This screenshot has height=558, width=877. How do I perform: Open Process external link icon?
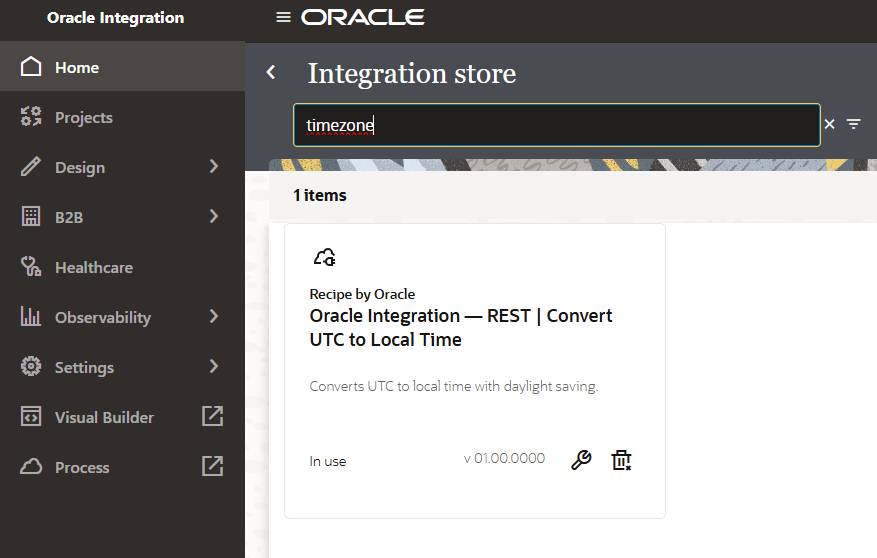213,467
